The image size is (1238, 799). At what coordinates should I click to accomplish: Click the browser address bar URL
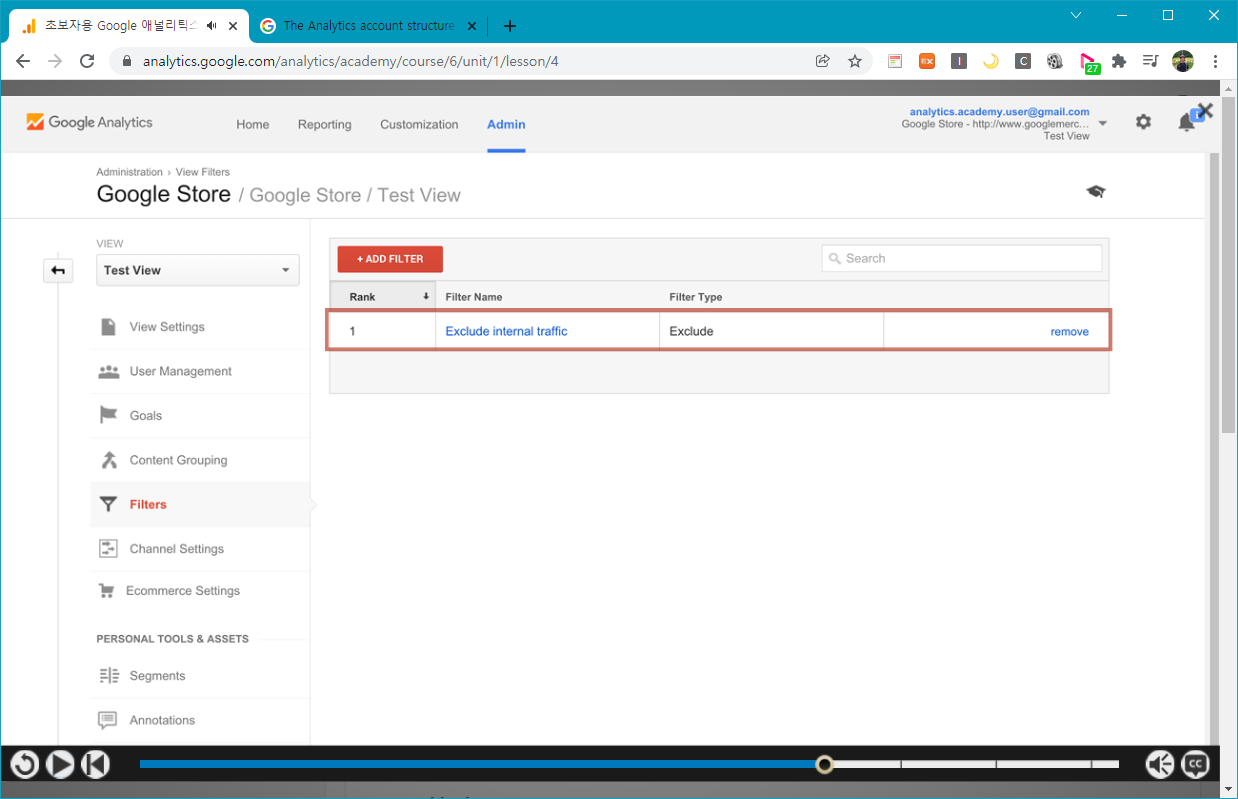(x=350, y=61)
